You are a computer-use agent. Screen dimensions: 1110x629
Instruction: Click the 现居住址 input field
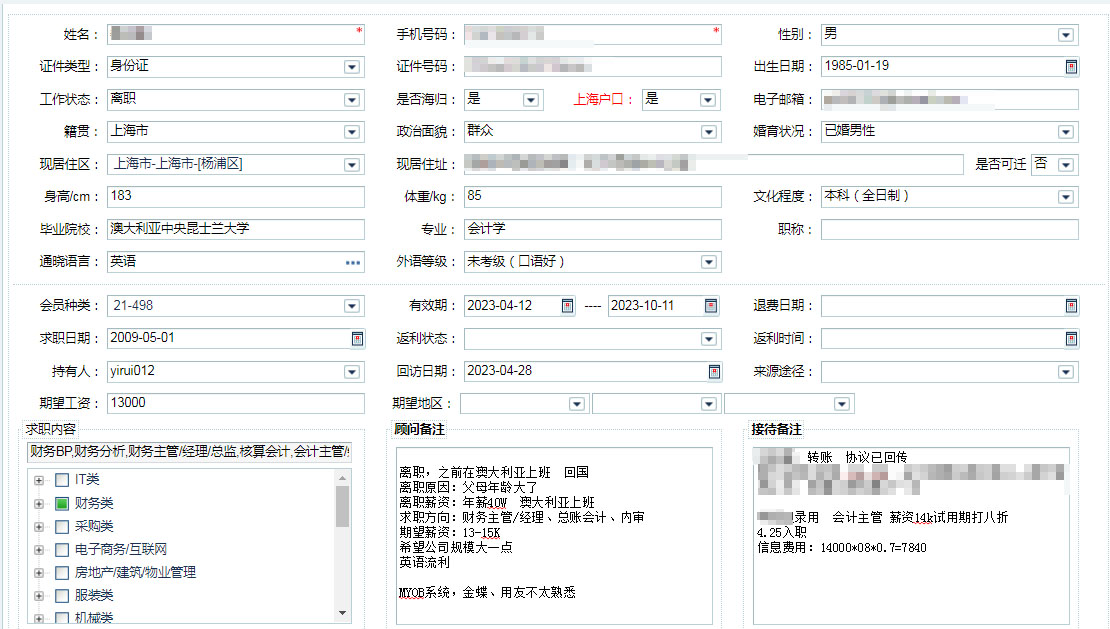point(714,164)
